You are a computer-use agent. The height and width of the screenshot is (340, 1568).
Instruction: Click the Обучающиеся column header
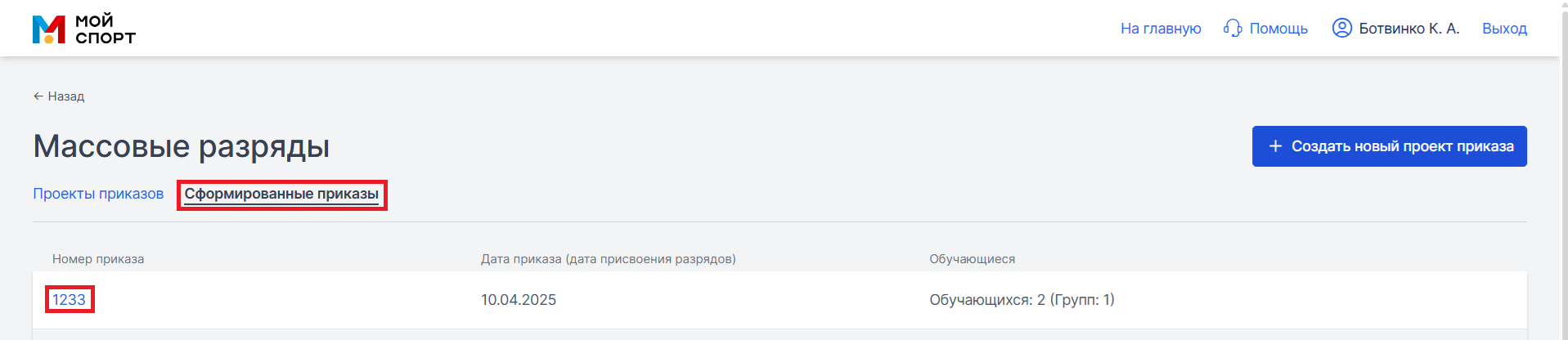point(972,259)
